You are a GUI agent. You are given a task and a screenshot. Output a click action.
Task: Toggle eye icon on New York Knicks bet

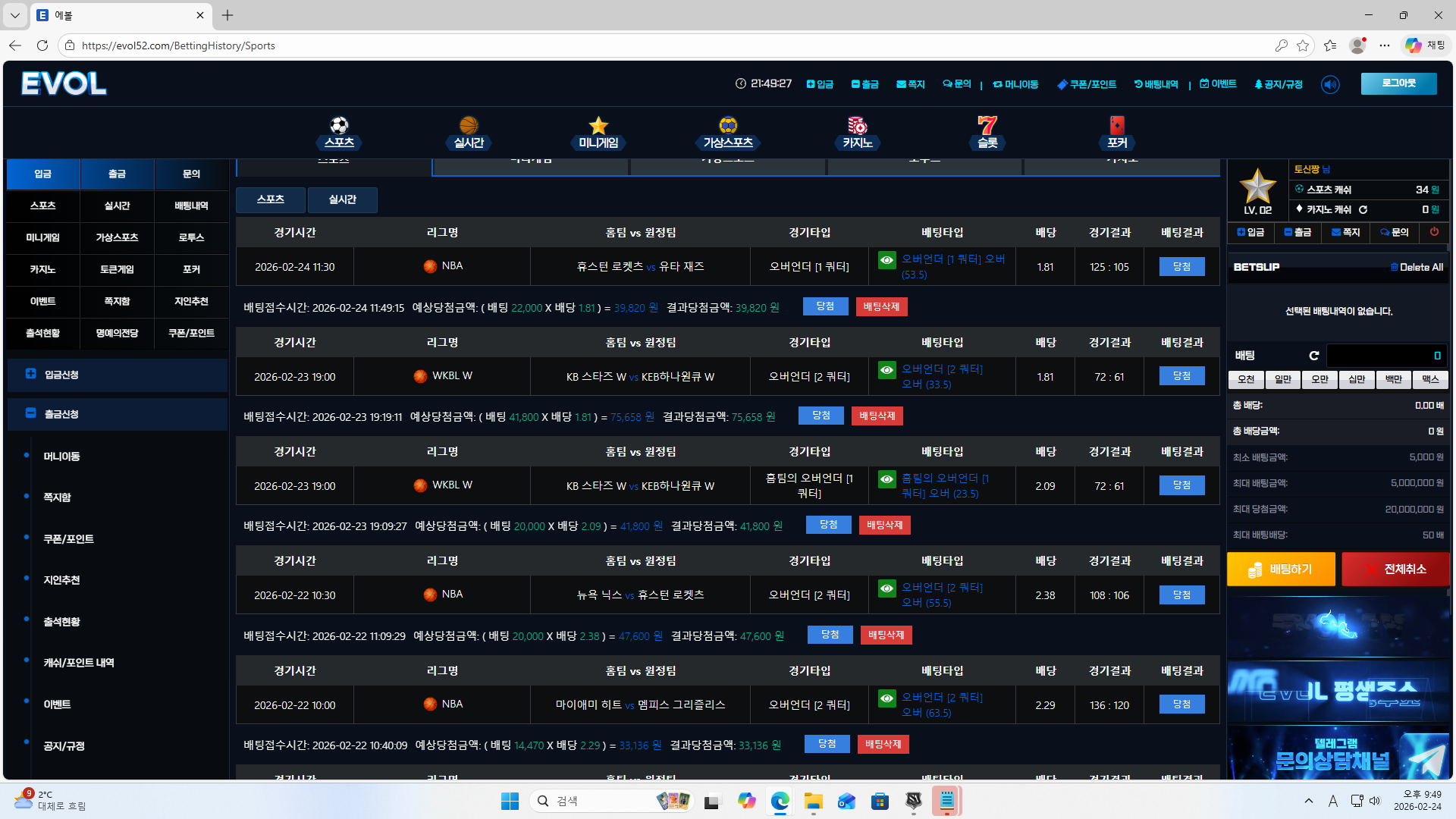[886, 588]
